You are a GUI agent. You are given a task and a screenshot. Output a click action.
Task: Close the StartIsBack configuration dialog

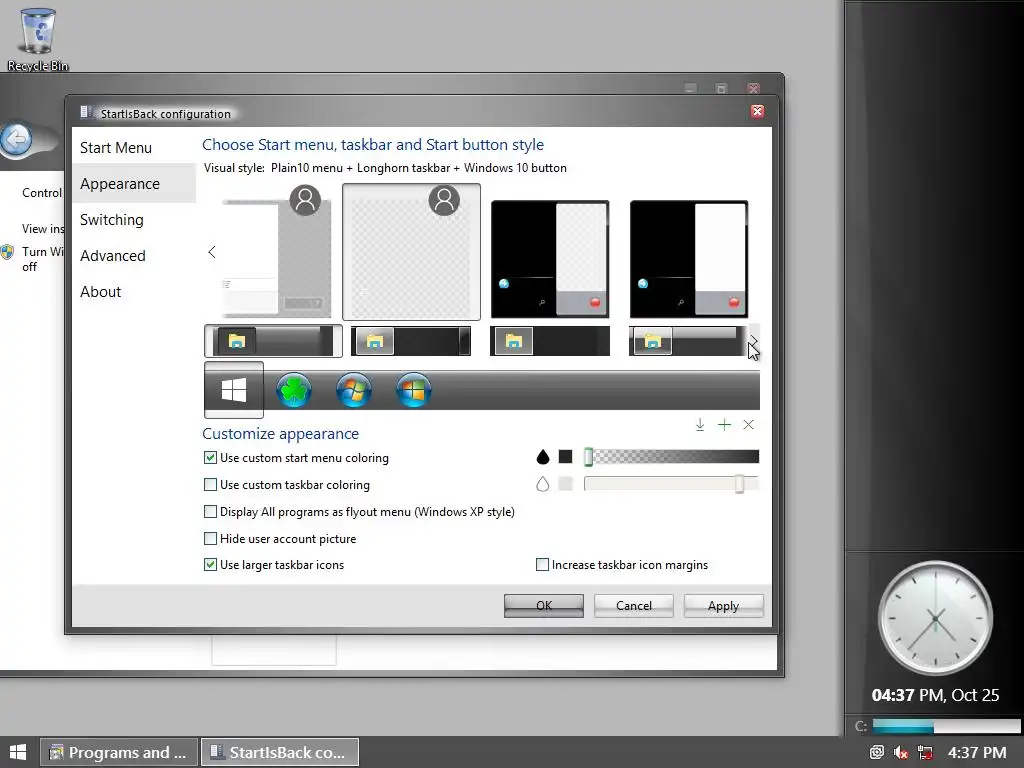pos(757,112)
